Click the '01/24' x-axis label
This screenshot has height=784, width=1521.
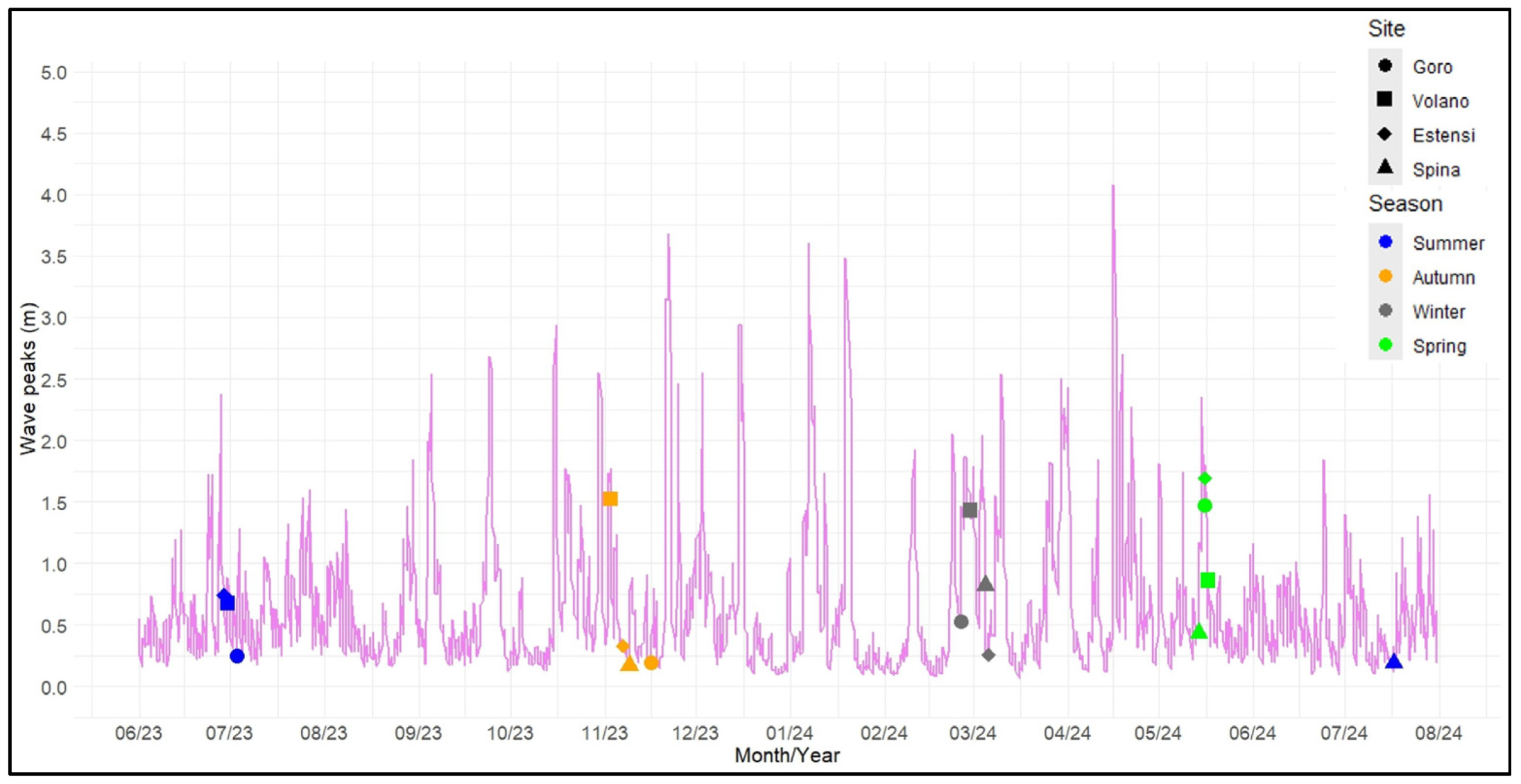point(790,733)
